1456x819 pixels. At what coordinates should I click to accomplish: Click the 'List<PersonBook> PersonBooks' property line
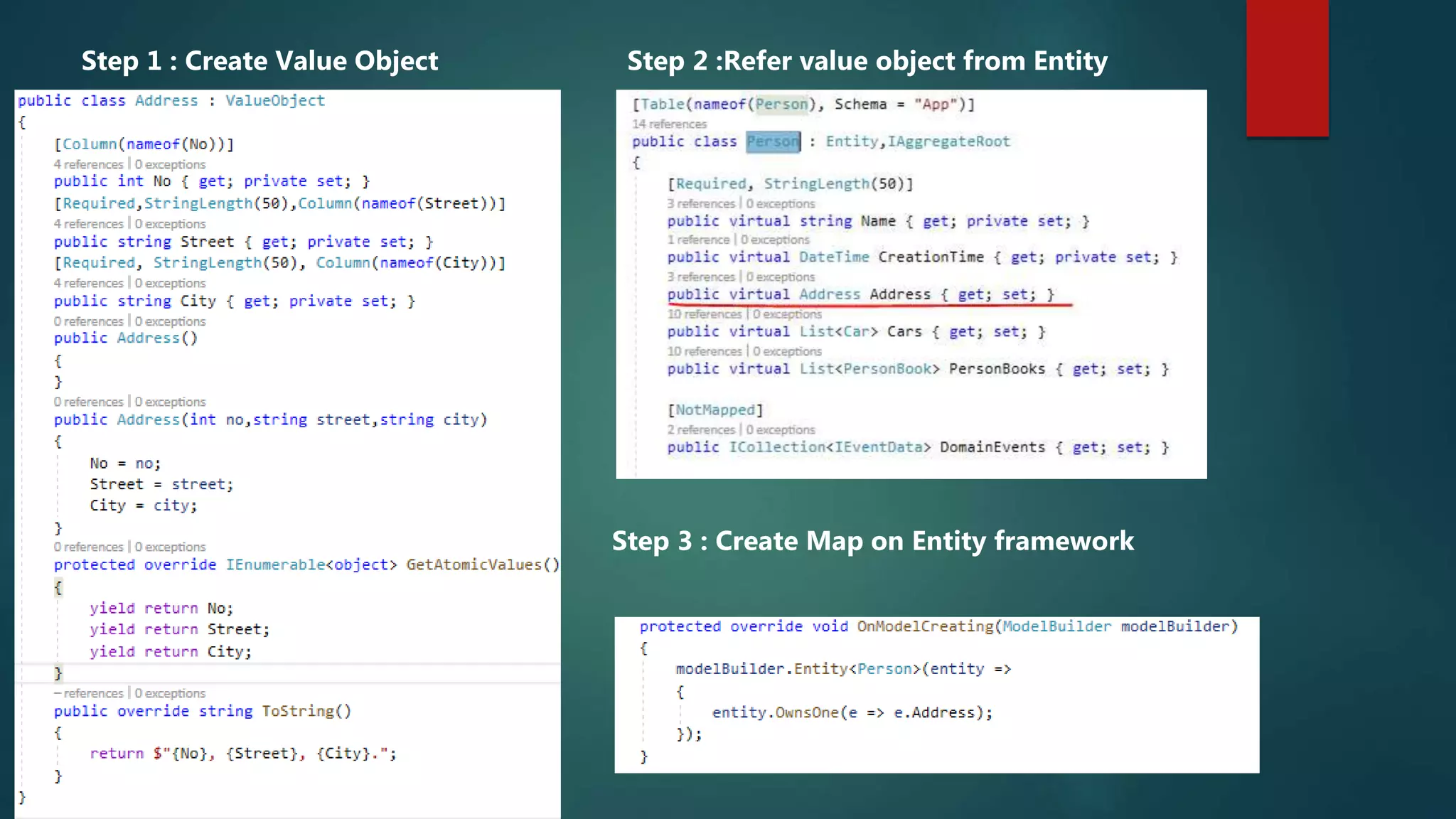918,369
